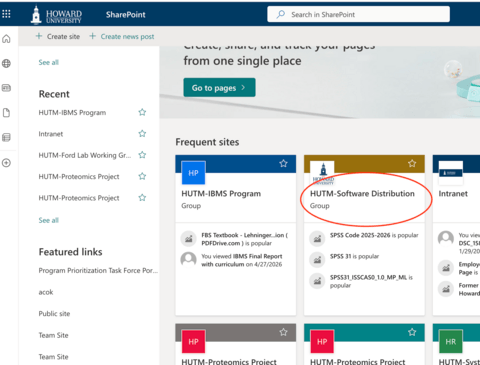
Task: Click the HUTM-Software Distribution site logo
Action: (x=322, y=173)
